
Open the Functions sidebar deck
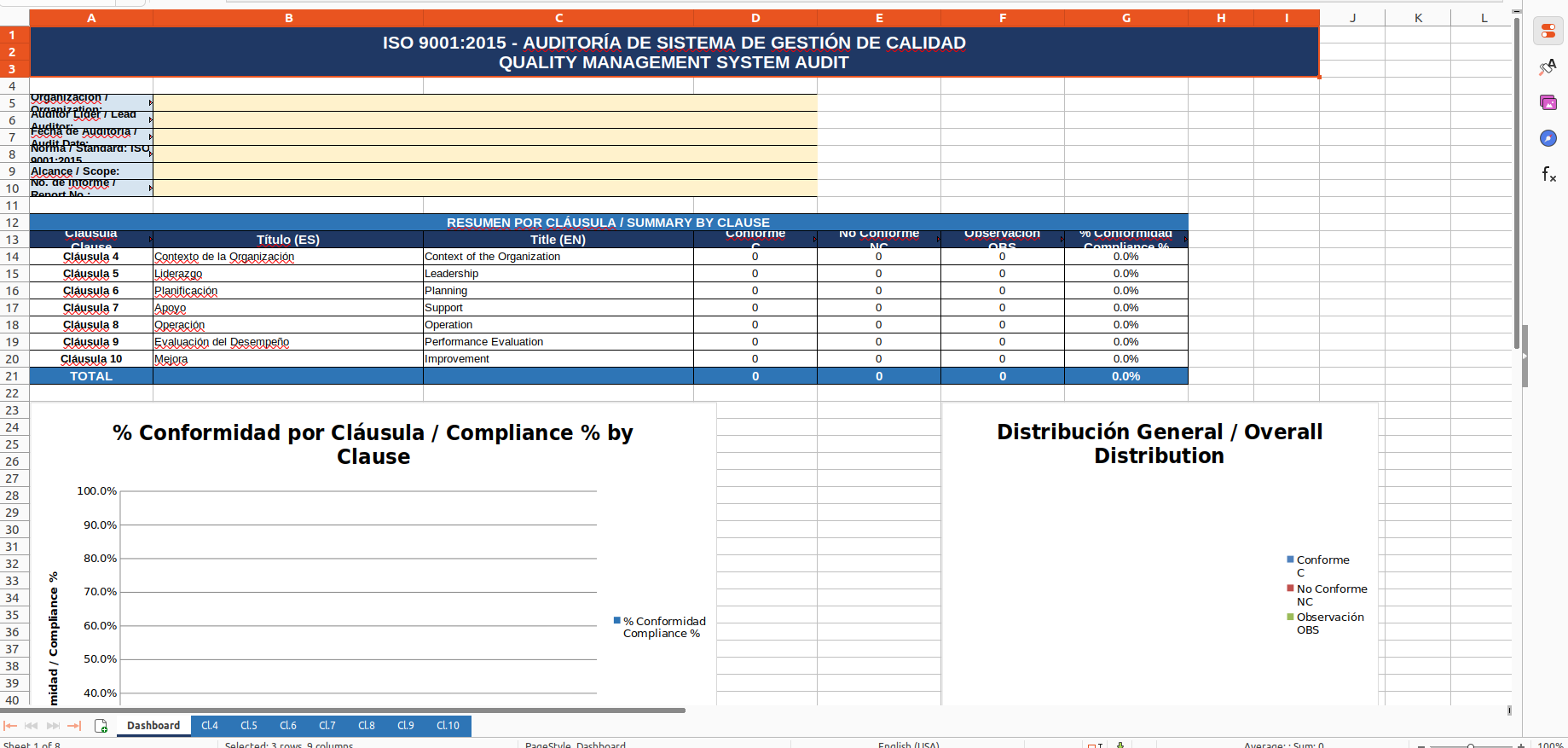pos(1548,174)
